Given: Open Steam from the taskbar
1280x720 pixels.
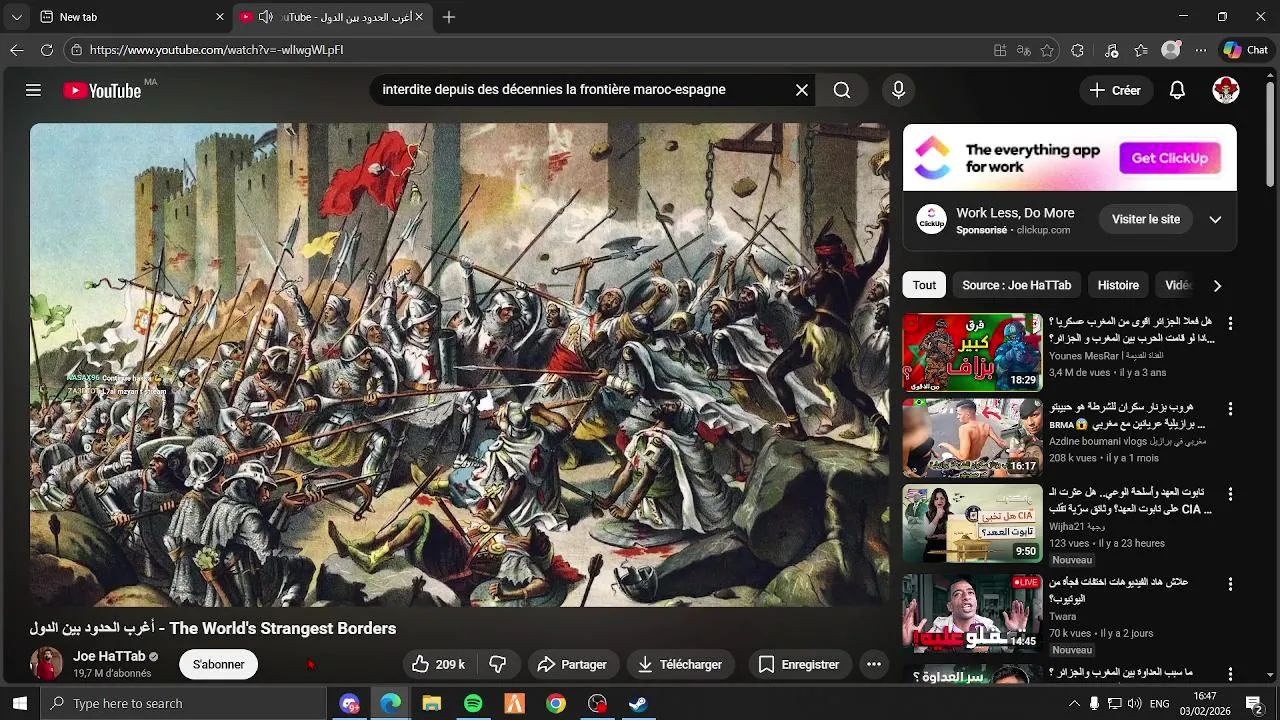Looking at the screenshot, I should 638,704.
